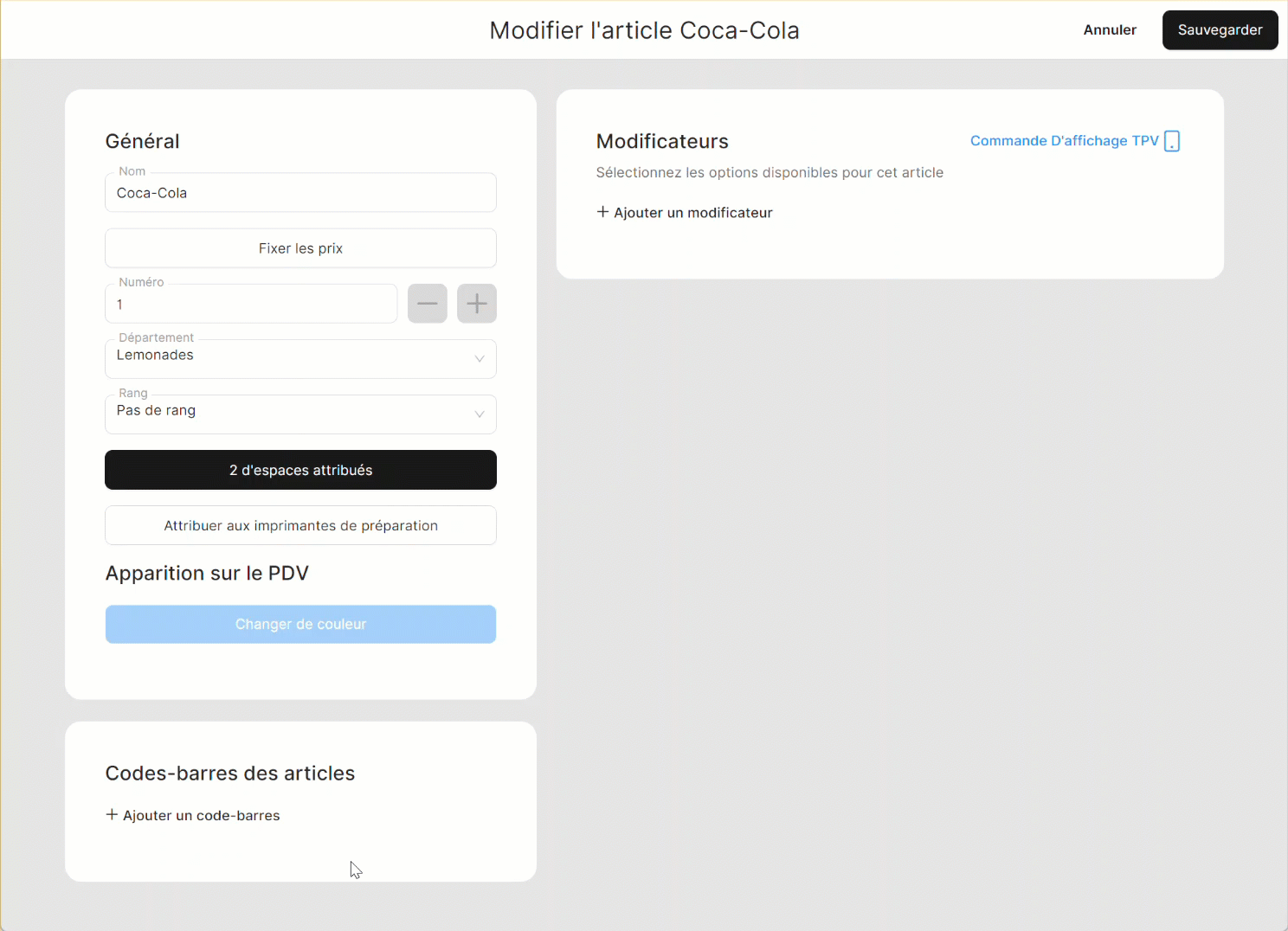Click the chevron arrow in Département field

(480, 359)
